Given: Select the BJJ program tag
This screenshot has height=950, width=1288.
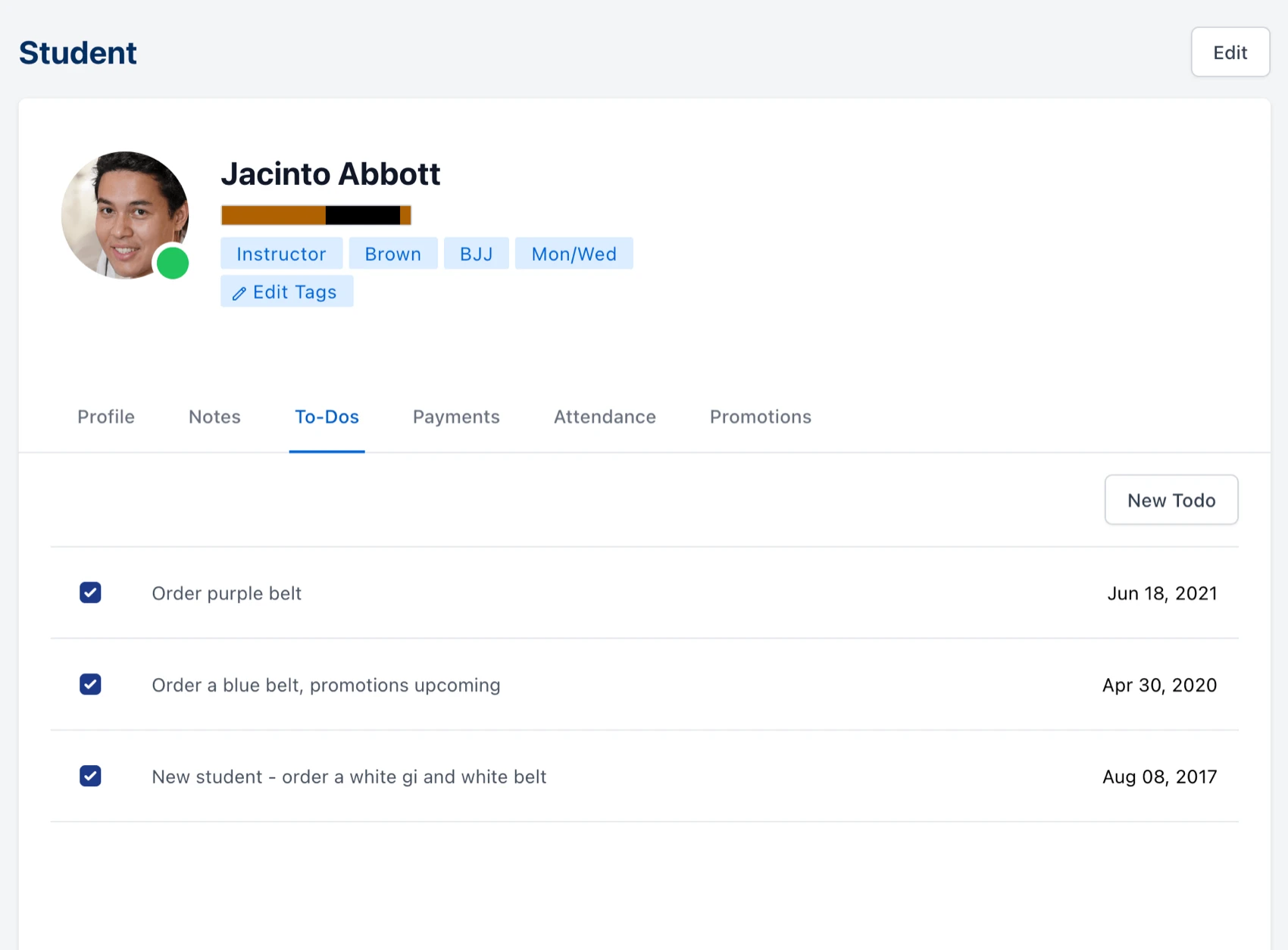Looking at the screenshot, I should [476, 253].
